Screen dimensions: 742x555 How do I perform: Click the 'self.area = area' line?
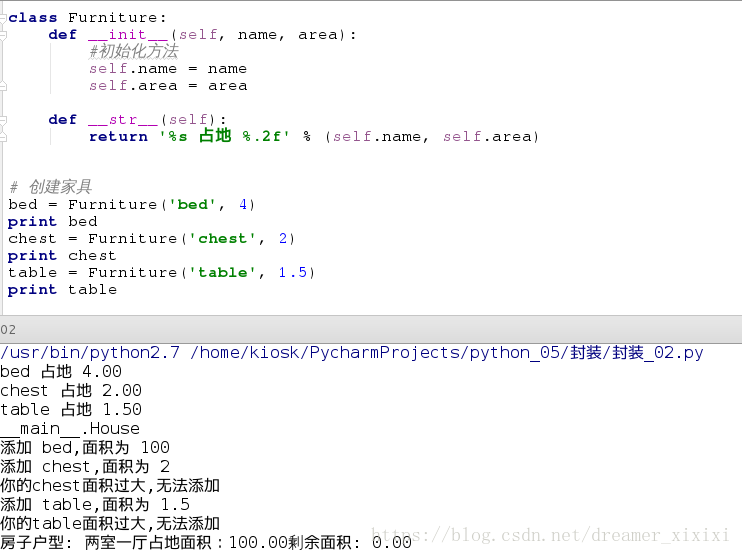click(x=168, y=86)
